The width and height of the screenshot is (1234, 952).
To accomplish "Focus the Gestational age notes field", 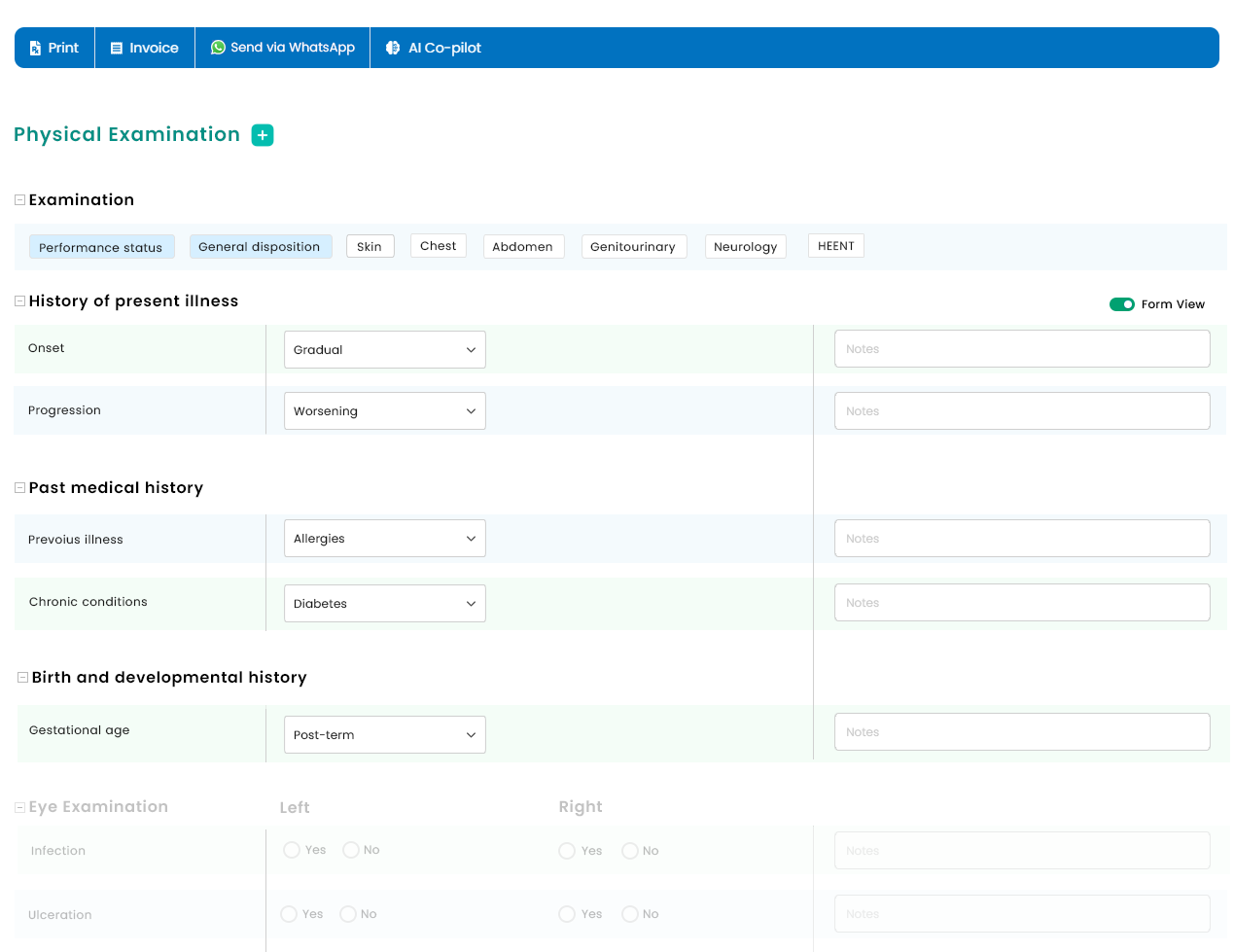I will point(1022,732).
